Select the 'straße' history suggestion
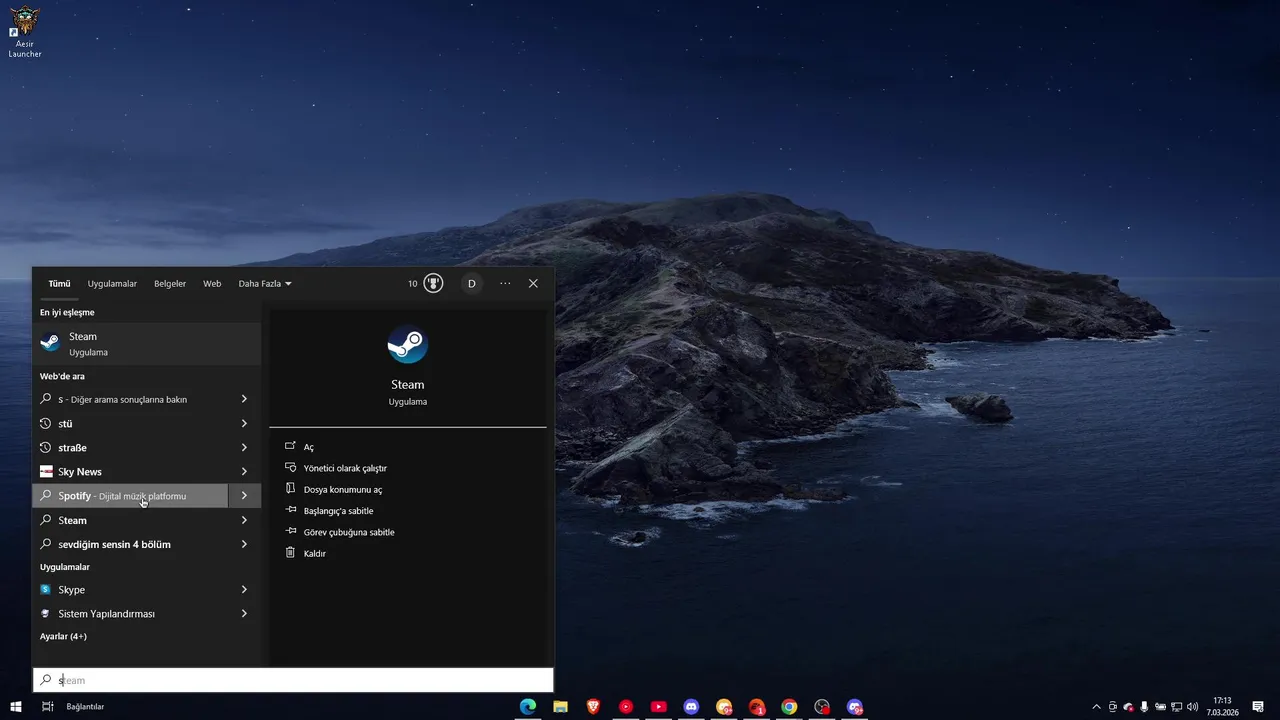 pos(130,447)
